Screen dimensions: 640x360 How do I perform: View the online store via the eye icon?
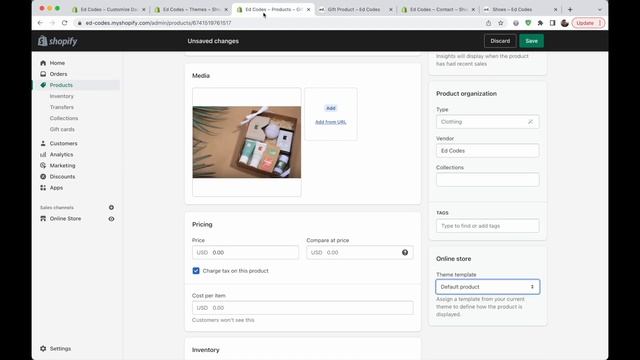pyautogui.click(x=111, y=219)
